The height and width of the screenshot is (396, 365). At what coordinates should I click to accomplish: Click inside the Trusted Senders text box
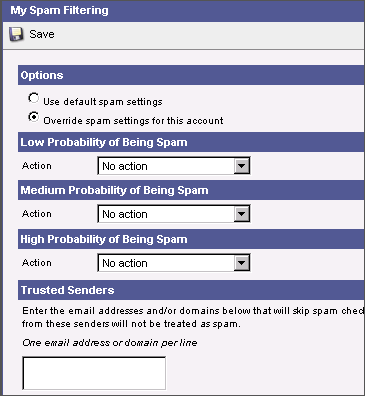click(94, 373)
